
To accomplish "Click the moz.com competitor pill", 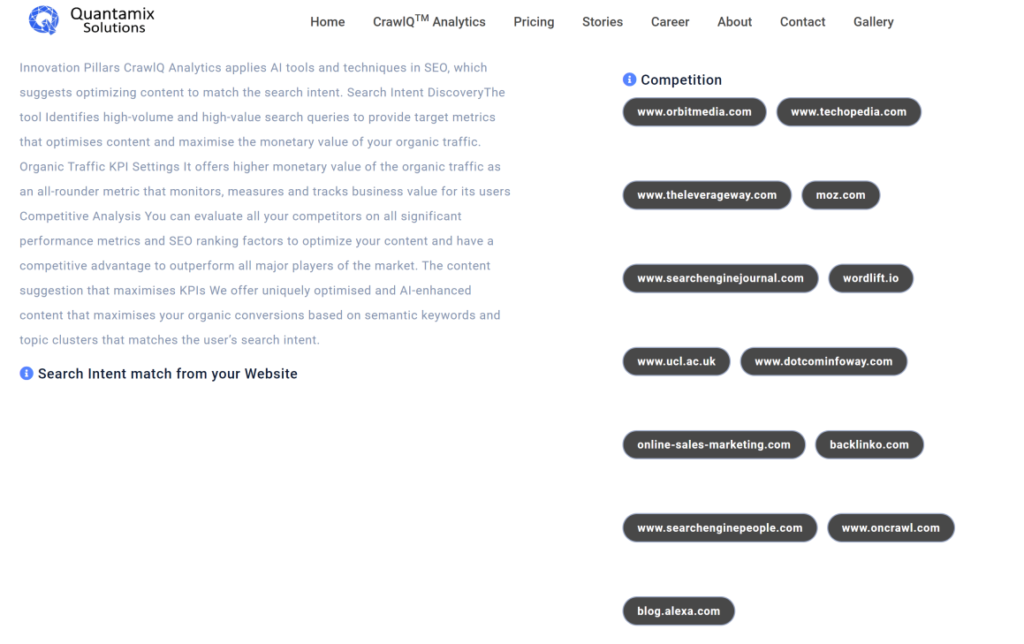I will [840, 195].
